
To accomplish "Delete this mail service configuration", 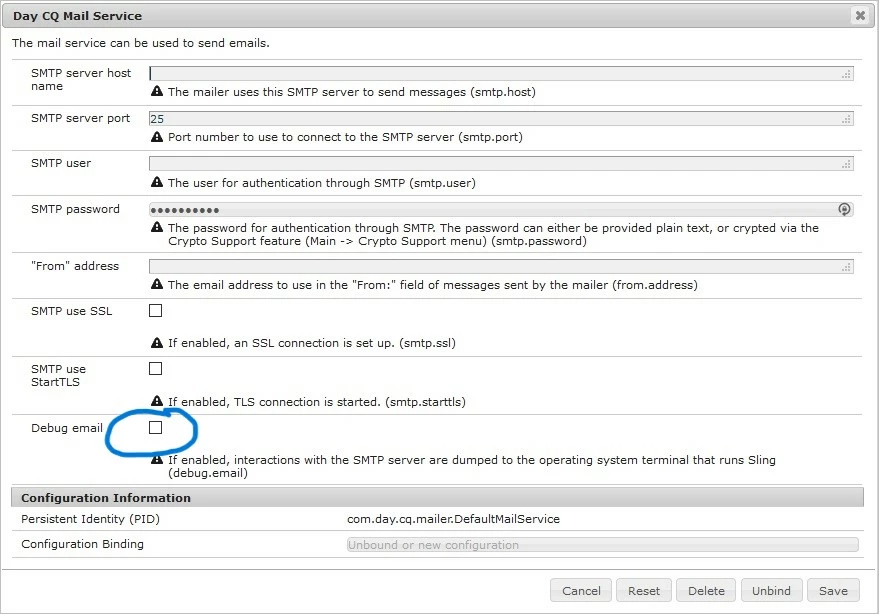I will 706,590.
